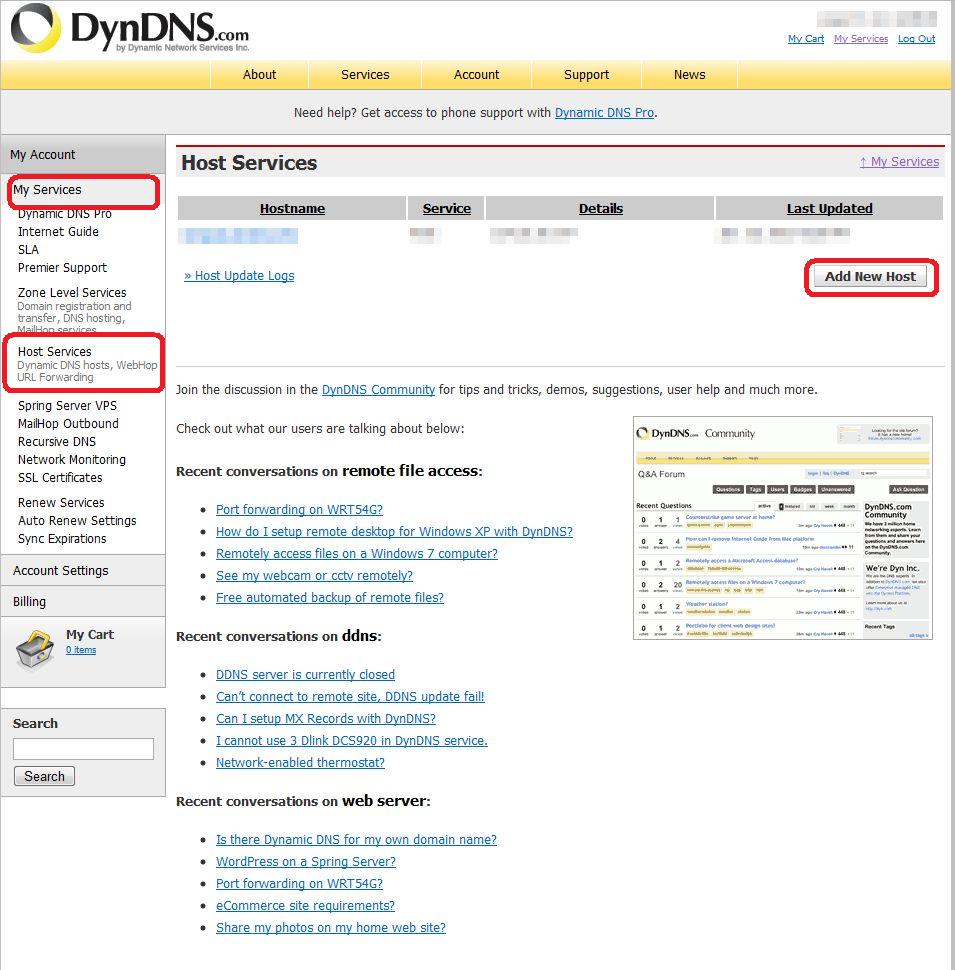Open My Cart link in header
This screenshot has height=970, width=955.
click(806, 38)
